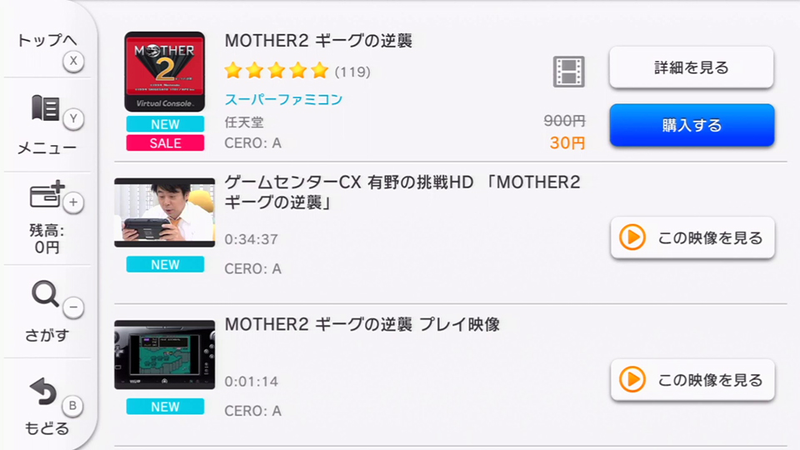Open the ゲームセンターCX video thumbnail

tap(165, 212)
